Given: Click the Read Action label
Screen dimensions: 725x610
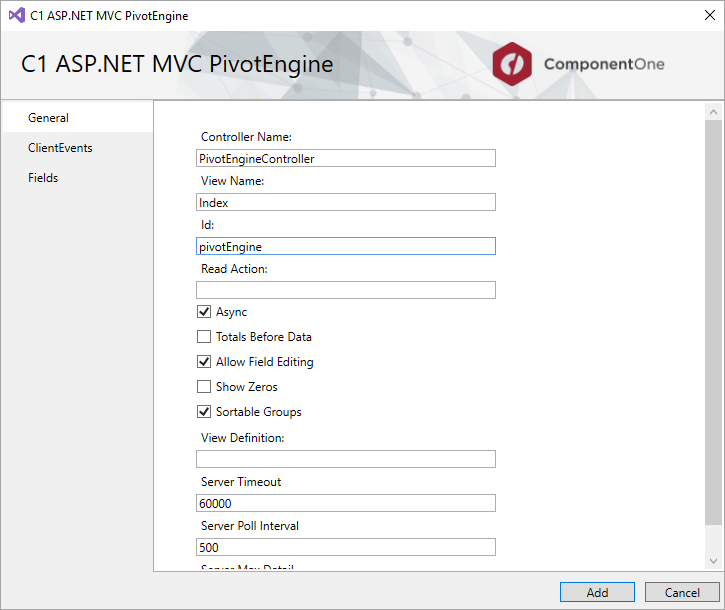Looking at the screenshot, I should click(x=234, y=269).
